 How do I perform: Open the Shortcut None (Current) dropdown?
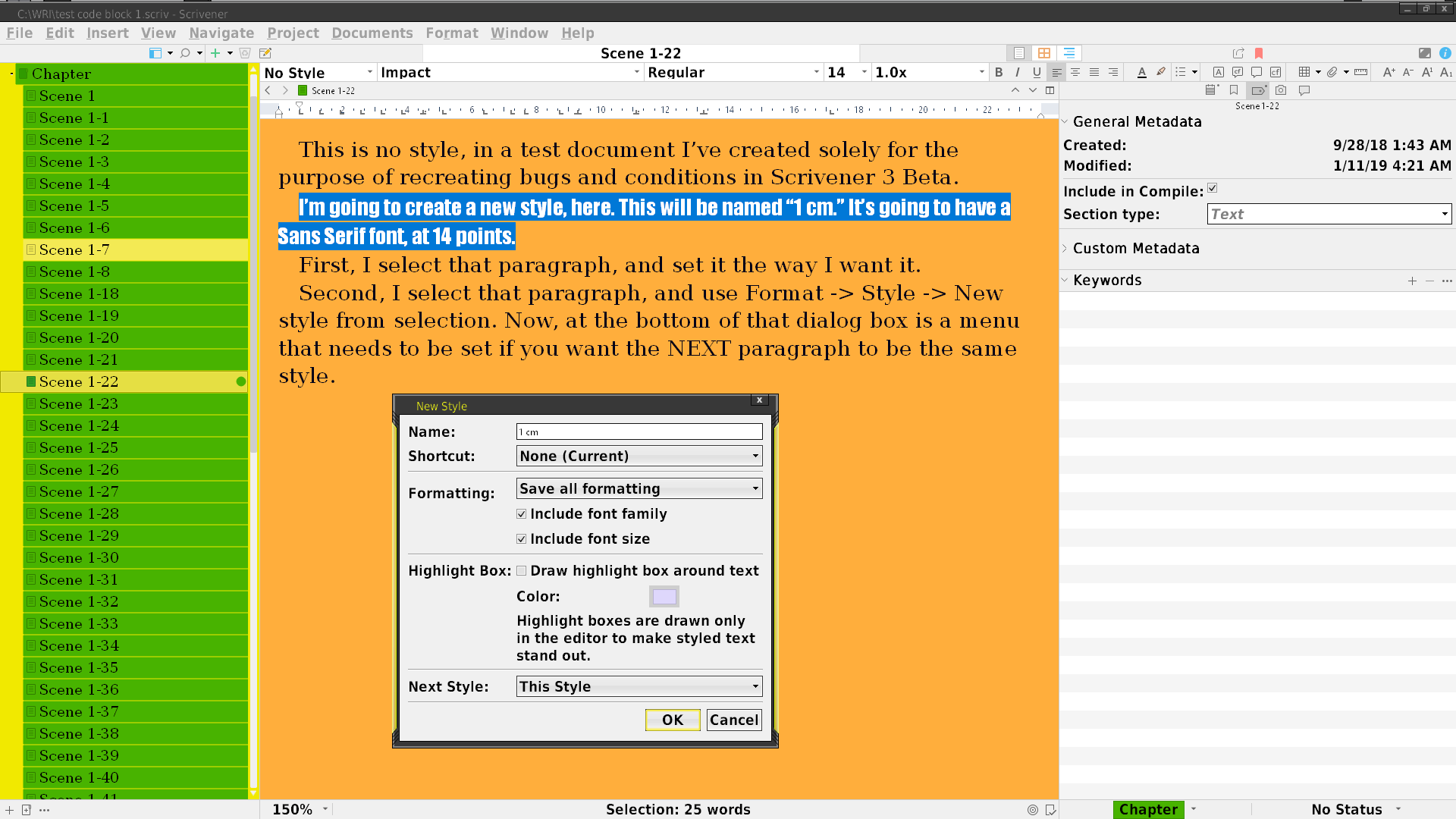[x=639, y=456]
